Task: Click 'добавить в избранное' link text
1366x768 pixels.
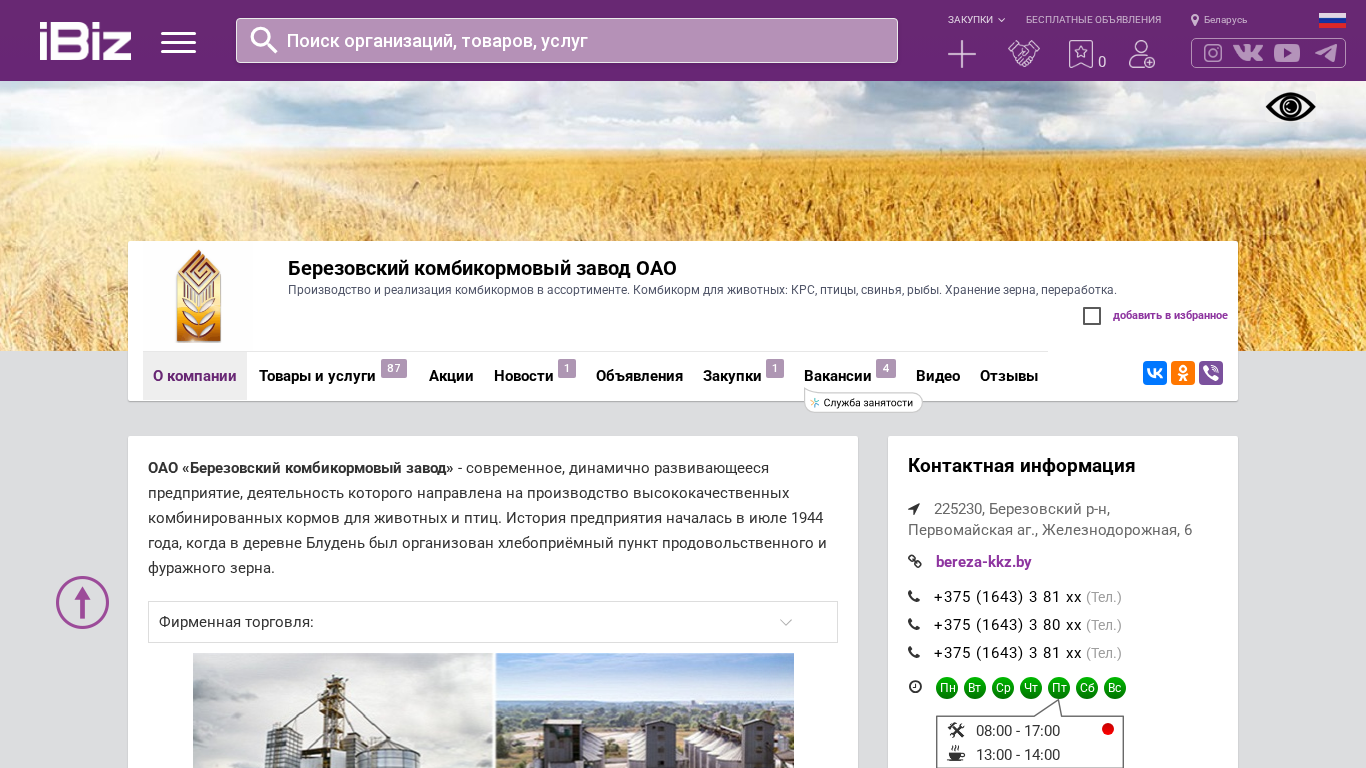Action: tap(1170, 316)
